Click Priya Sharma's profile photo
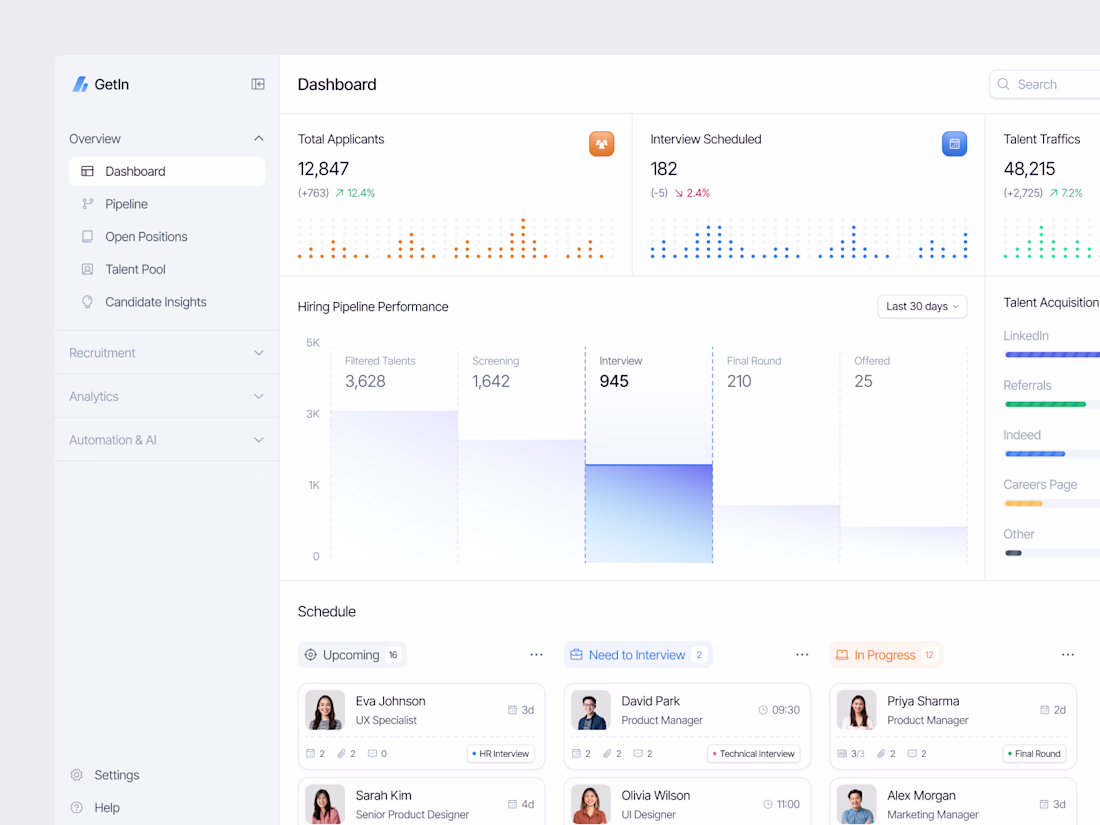The image size is (1100, 825). click(x=857, y=710)
